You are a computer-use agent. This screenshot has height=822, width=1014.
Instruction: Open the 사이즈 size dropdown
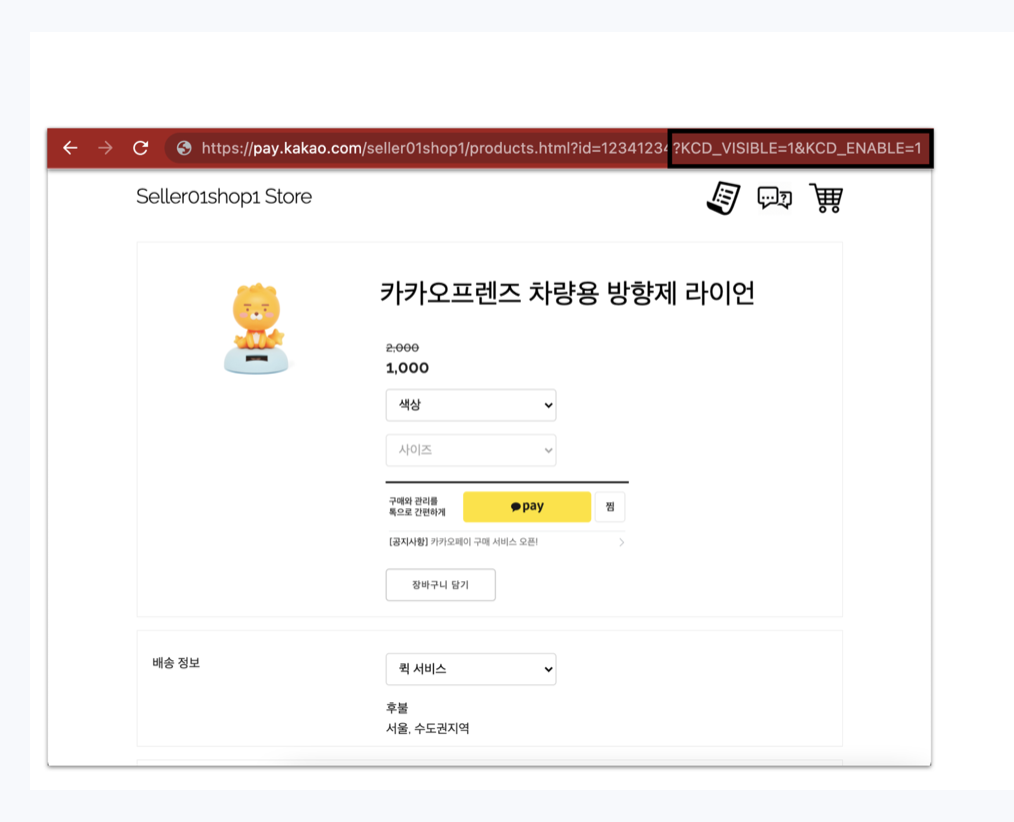pos(471,450)
